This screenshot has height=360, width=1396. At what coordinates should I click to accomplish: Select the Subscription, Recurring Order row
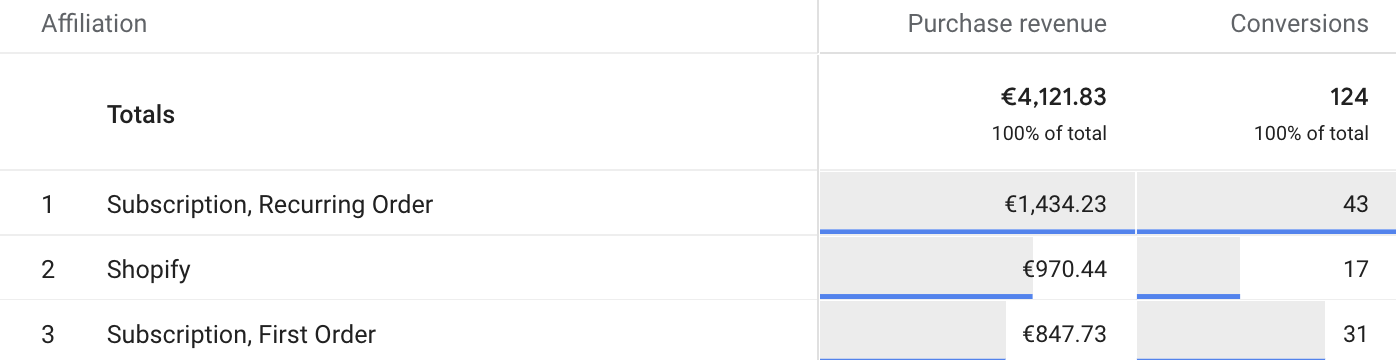coord(698,204)
